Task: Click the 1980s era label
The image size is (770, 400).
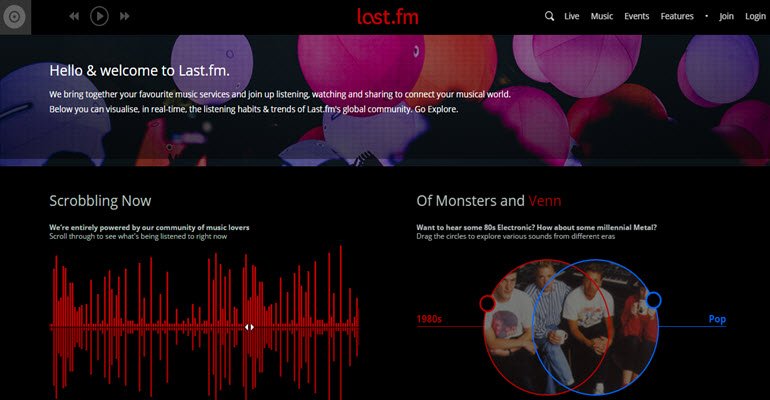Action: 429,319
